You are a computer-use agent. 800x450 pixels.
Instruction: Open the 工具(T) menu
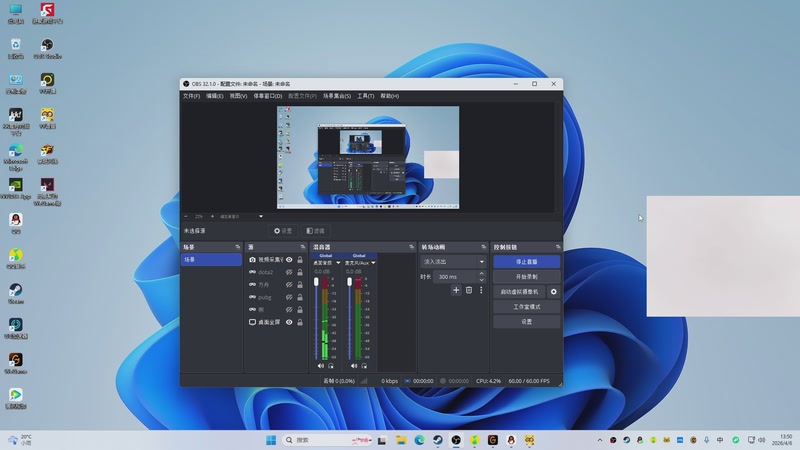coord(365,96)
